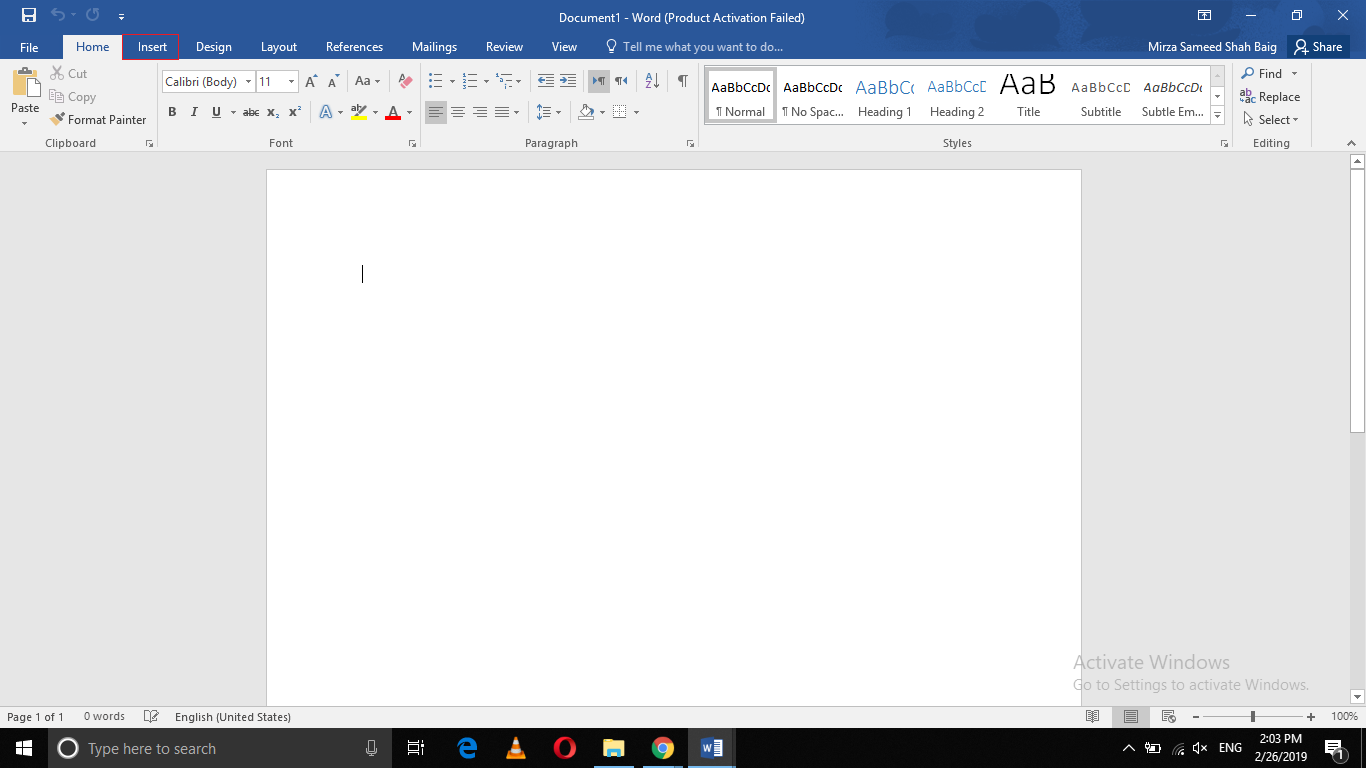Align text to the left
Viewport: 1366px width, 768px height.
(x=436, y=112)
